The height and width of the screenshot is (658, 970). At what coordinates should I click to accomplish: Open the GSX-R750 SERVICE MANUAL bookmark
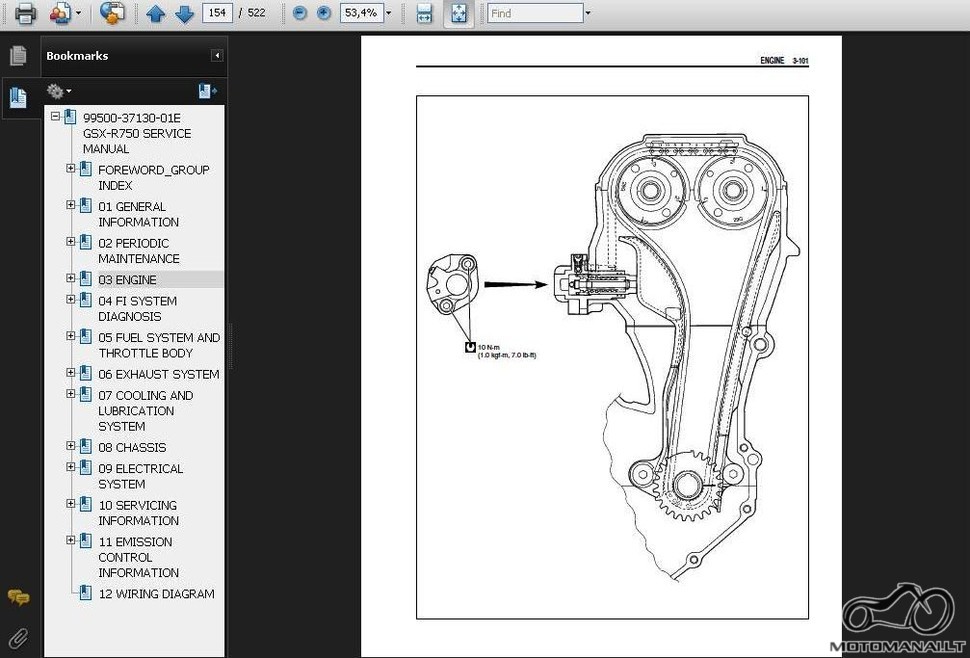pyautogui.click(x=137, y=134)
